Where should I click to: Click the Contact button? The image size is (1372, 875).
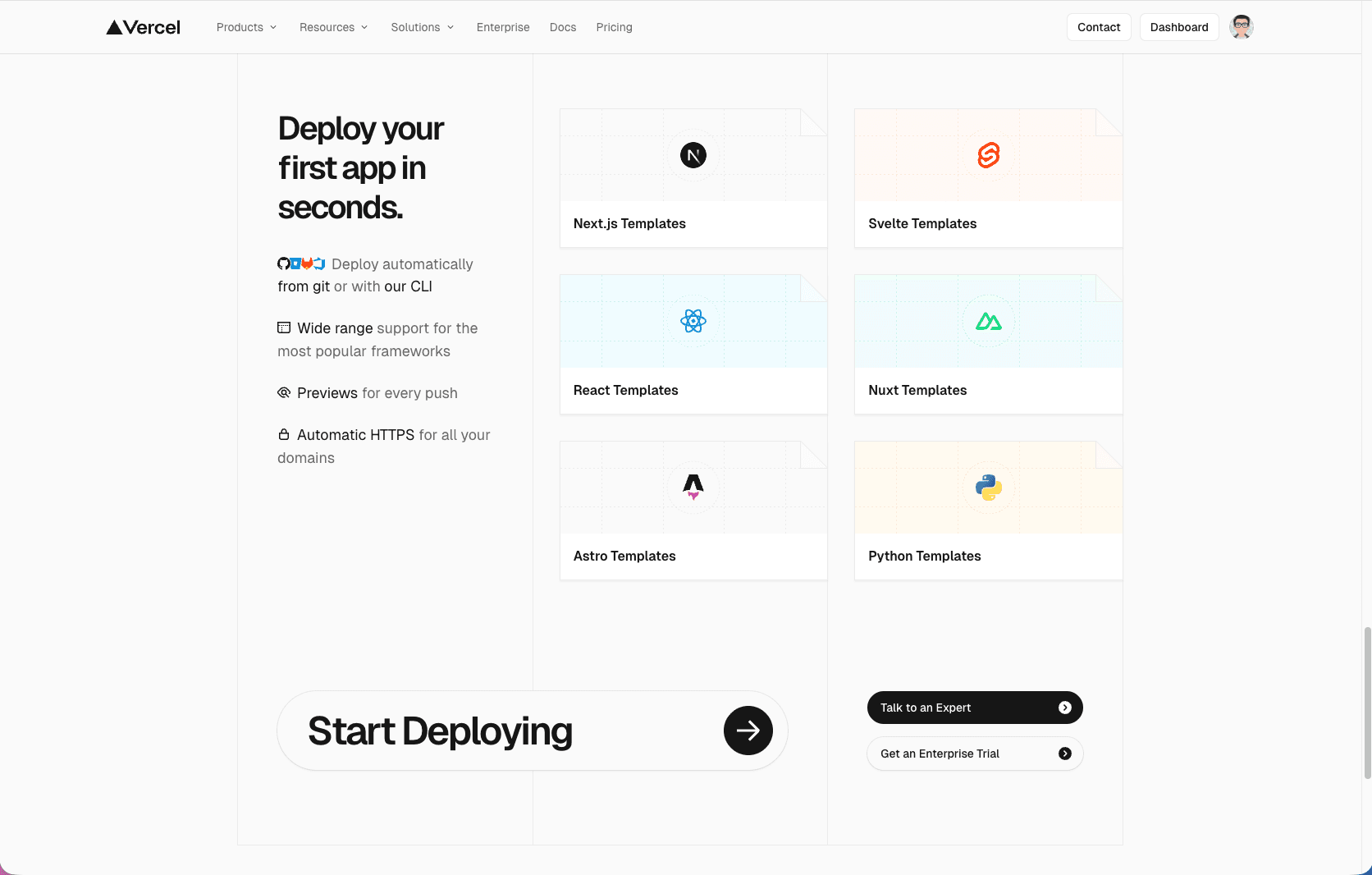coord(1098,27)
